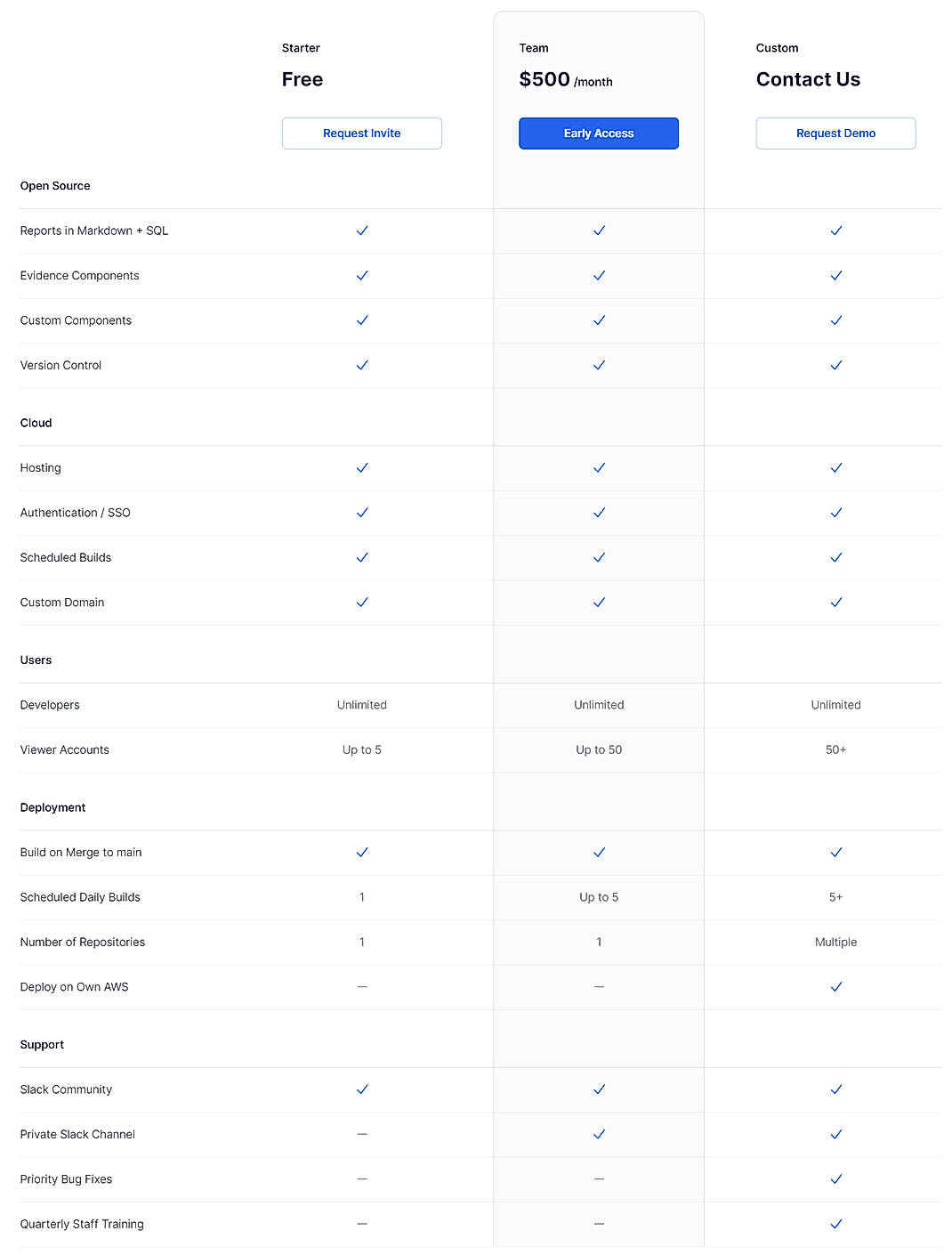Viewport: 952px width, 1255px height.
Task: Click the Reports in Markdown + SQL checkmark for Starter
Action: (x=362, y=231)
